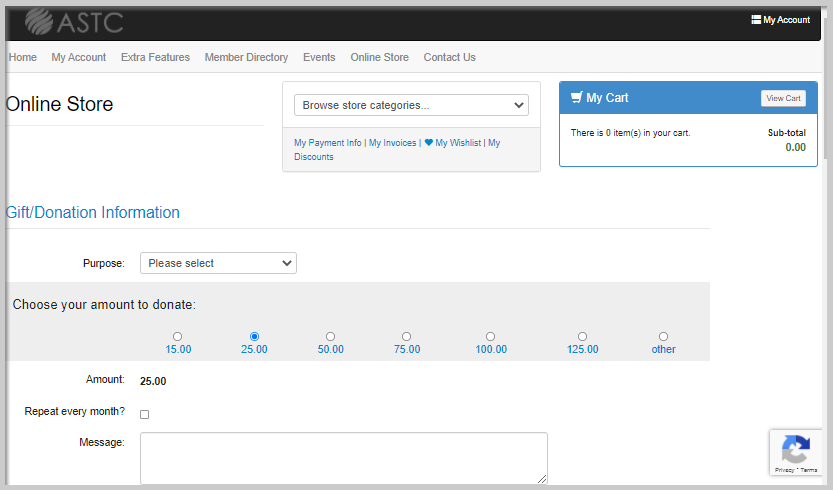Click the heart icon beside My Wishlist
833x490 pixels.
[429, 142]
